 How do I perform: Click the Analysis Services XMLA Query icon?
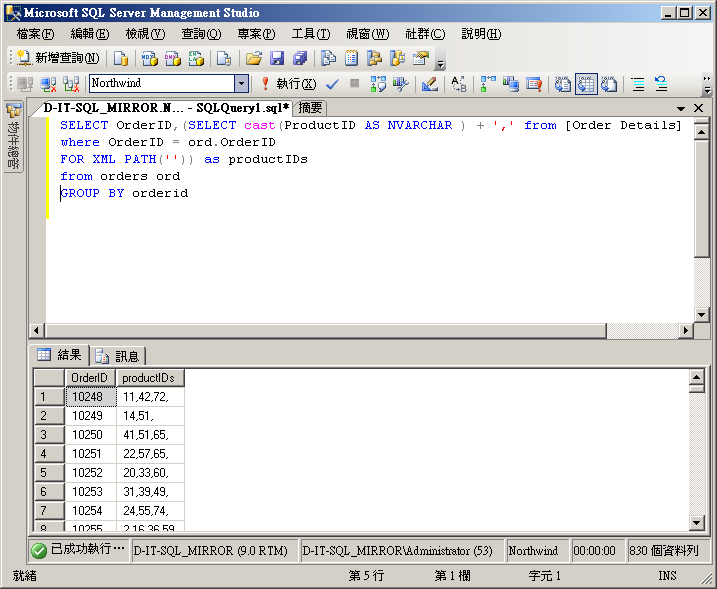coord(196,58)
